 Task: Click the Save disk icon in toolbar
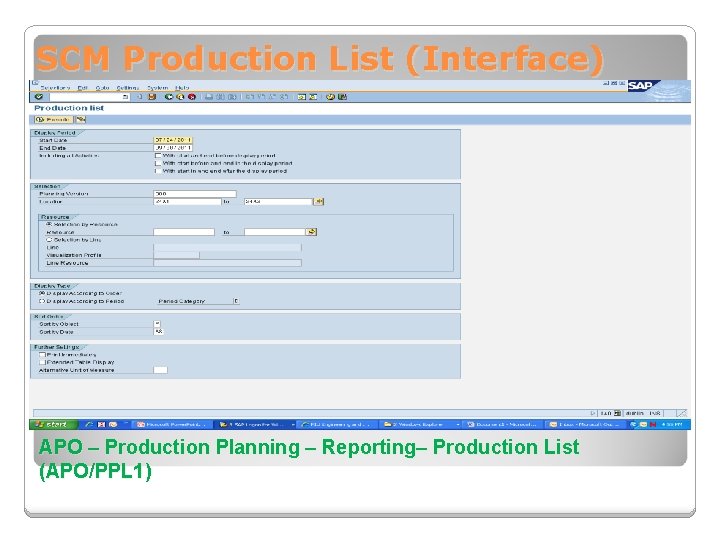tap(152, 97)
